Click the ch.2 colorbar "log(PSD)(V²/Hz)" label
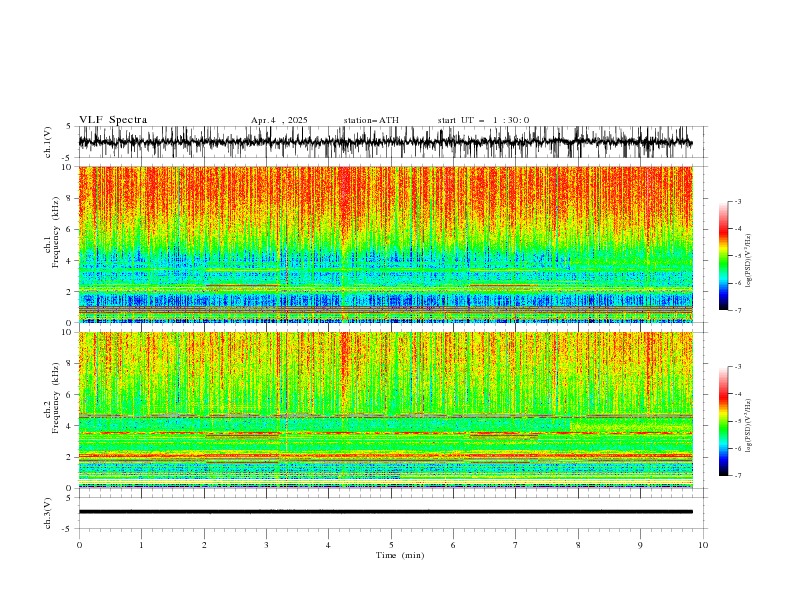 click(x=748, y=426)
